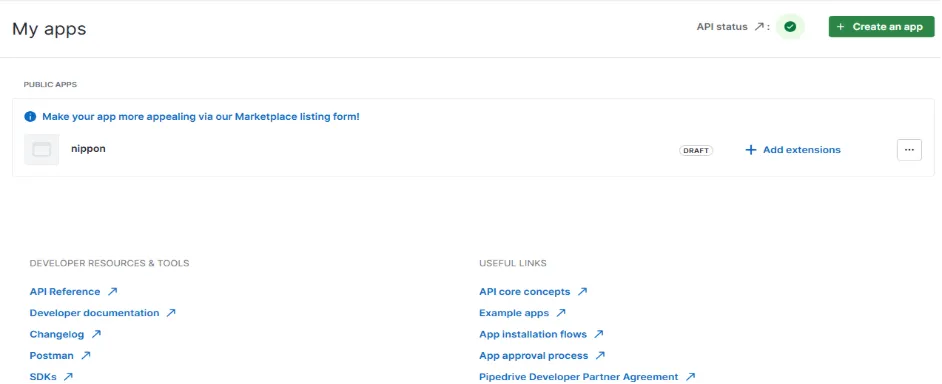Click the PUBLIC APPS section label
The image size is (942, 384).
pyautogui.click(x=50, y=85)
